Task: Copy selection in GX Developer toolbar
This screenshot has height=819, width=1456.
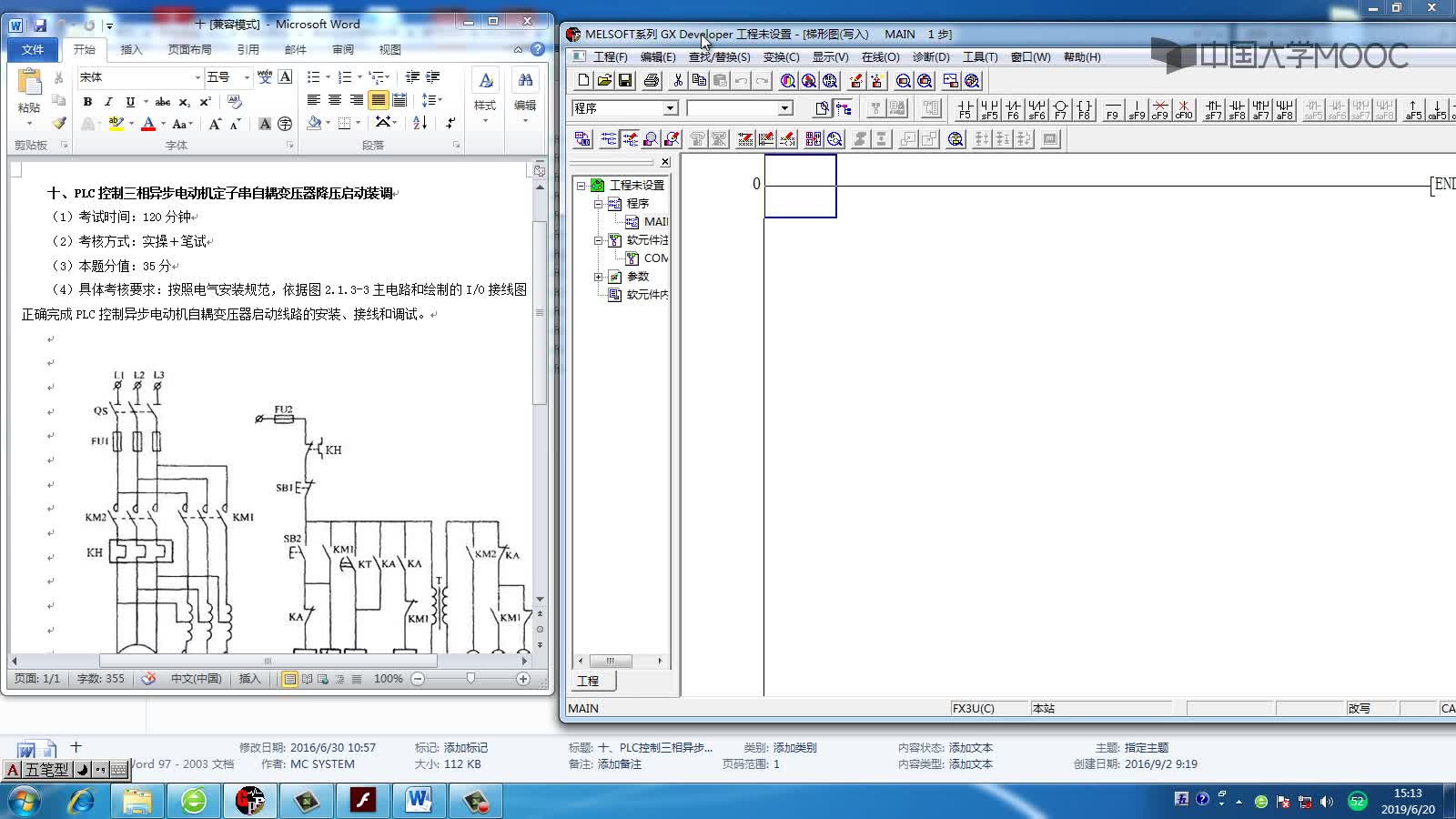Action: click(699, 80)
